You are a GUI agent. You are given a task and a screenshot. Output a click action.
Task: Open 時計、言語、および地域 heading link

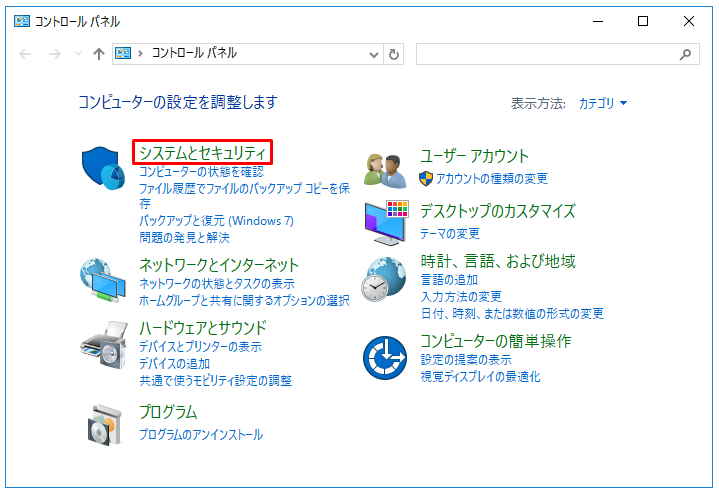498,260
